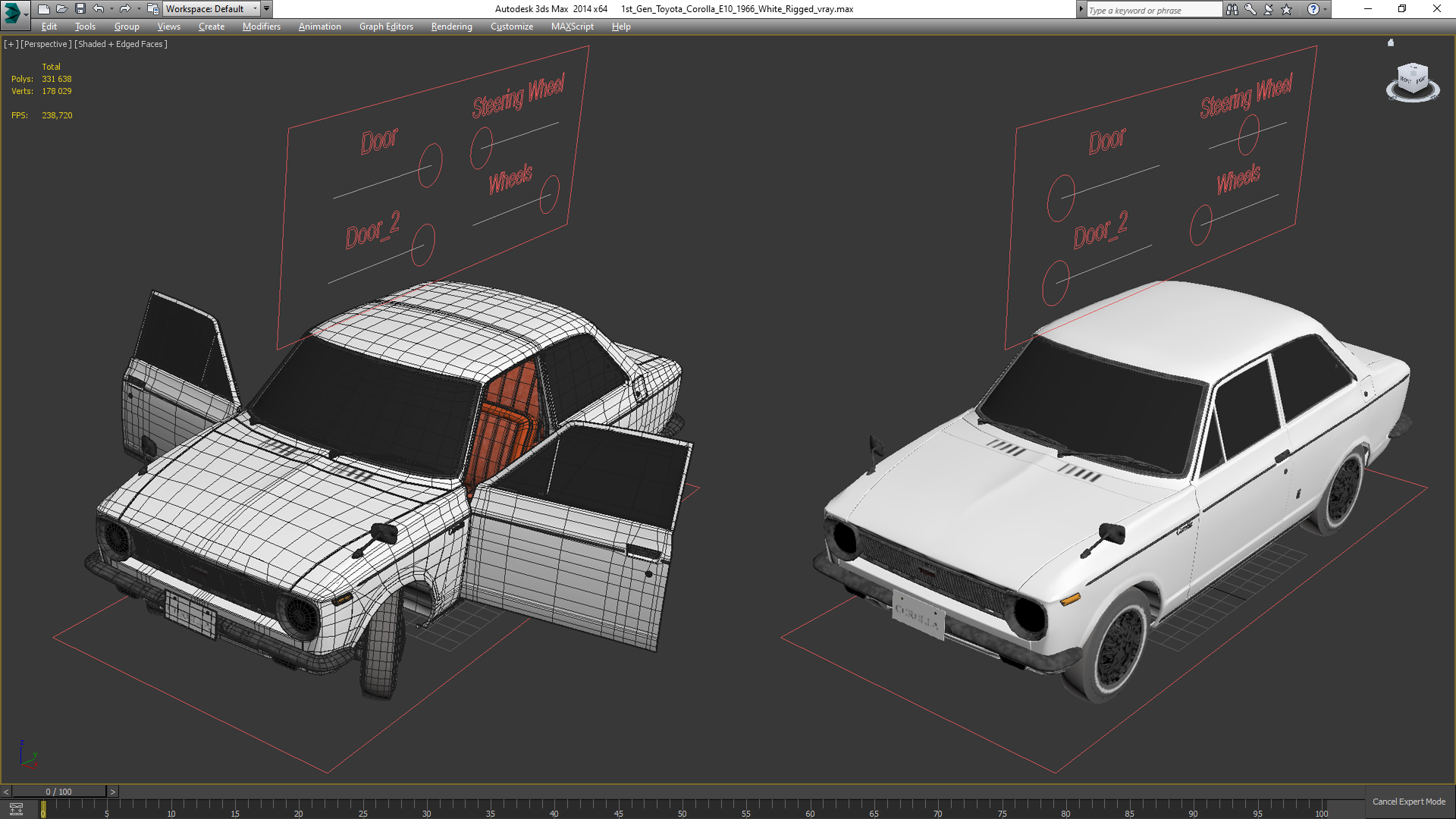1456x819 pixels.
Task: Expand the InfoCenter search arrow
Action: pos(1081,9)
